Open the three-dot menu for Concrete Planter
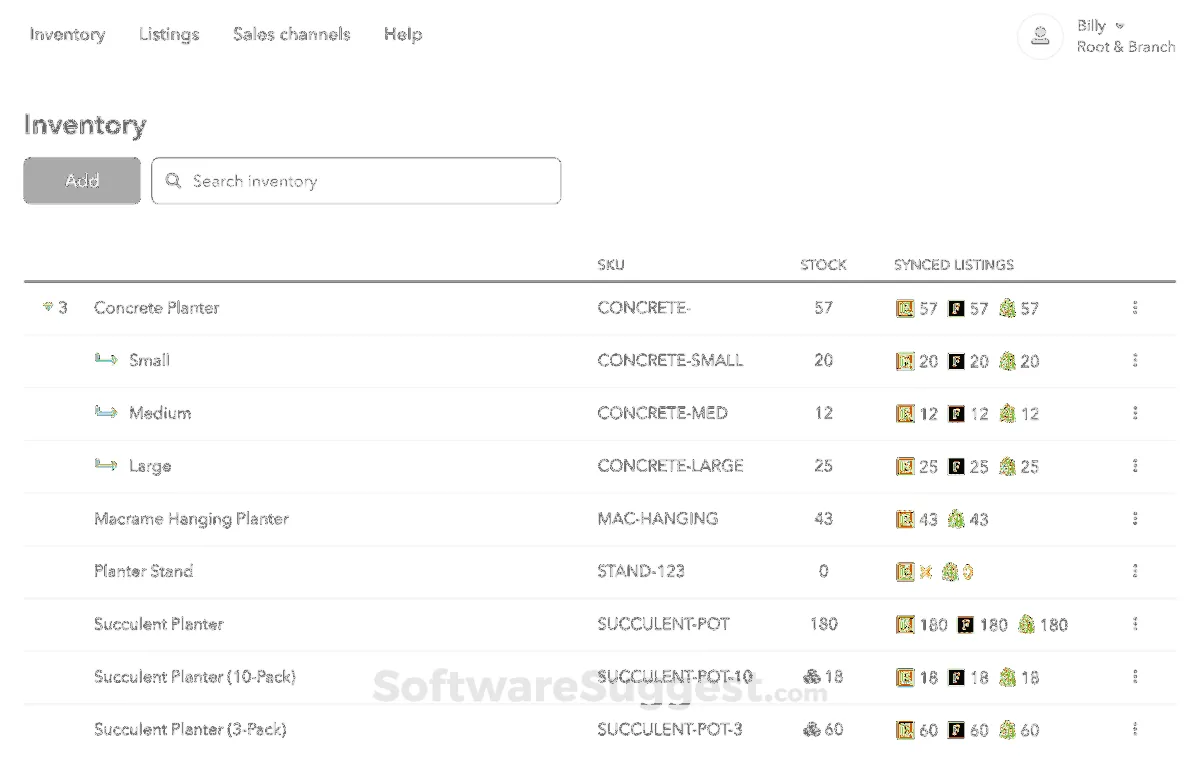Viewport: 1200px width, 768px height. pos(1135,308)
